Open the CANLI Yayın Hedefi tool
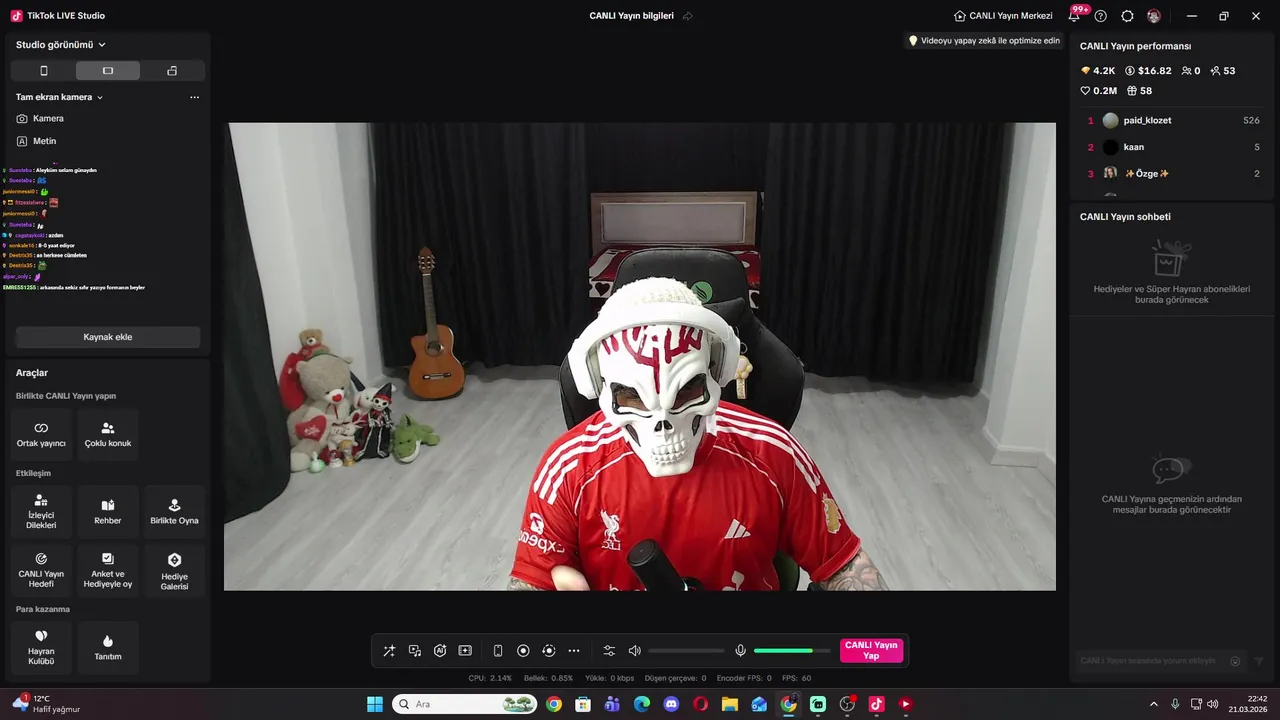This screenshot has height=720, width=1280. point(41,571)
